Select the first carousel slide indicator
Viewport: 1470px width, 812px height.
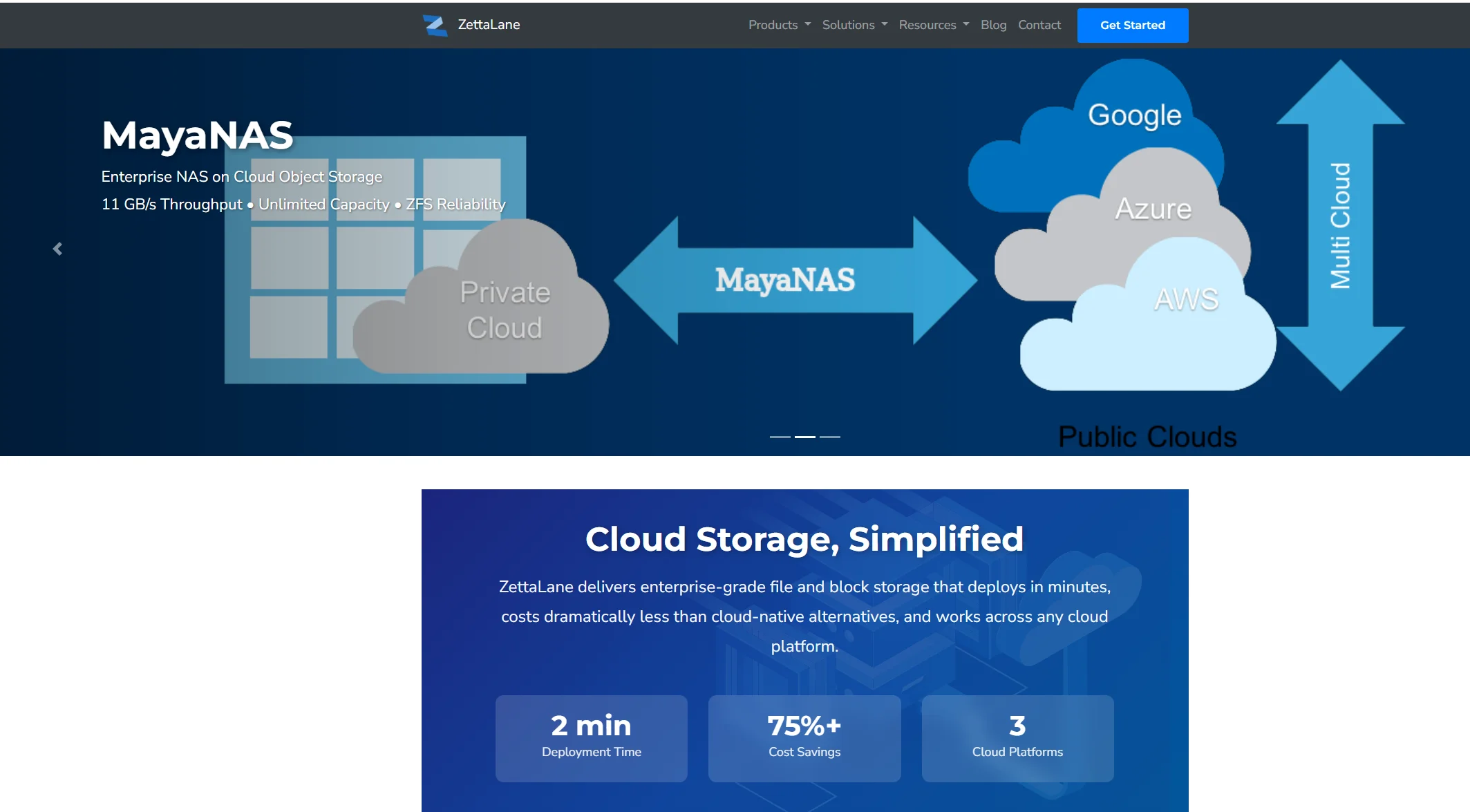(780, 437)
